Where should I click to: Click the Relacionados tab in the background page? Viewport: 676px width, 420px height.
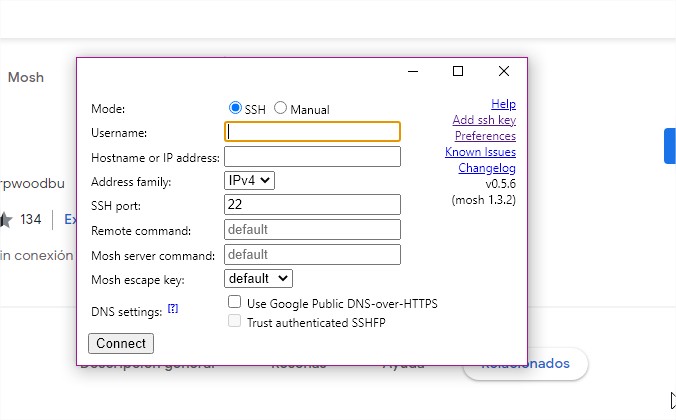525,364
